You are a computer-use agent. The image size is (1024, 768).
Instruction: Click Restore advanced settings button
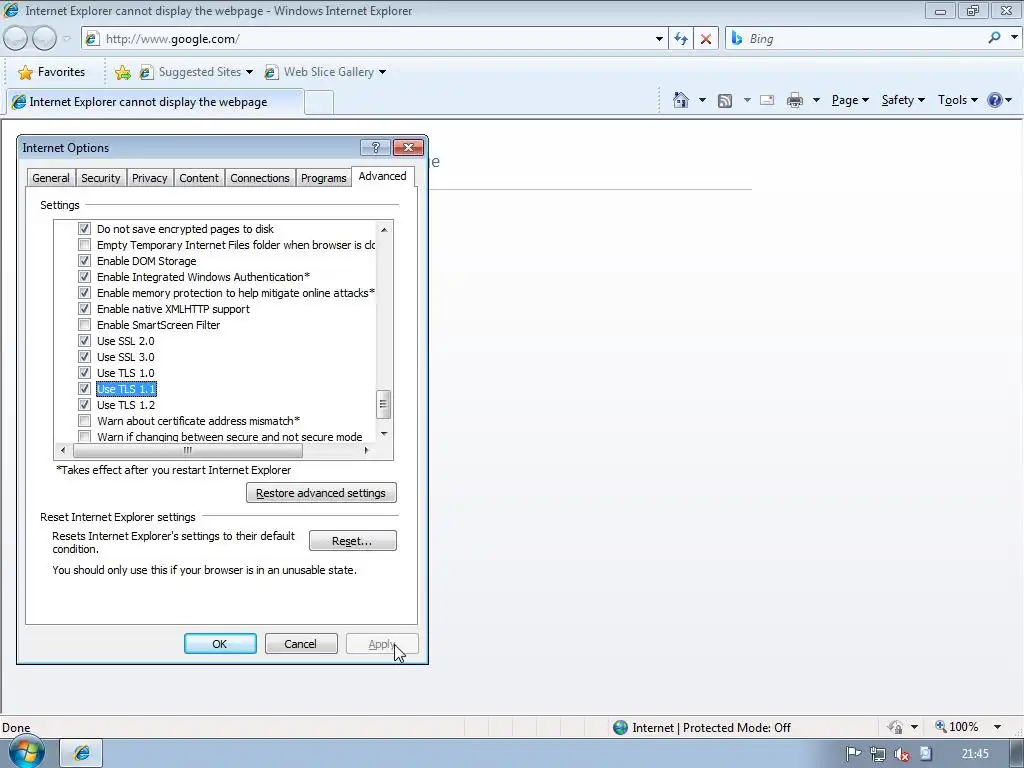pyautogui.click(x=321, y=493)
